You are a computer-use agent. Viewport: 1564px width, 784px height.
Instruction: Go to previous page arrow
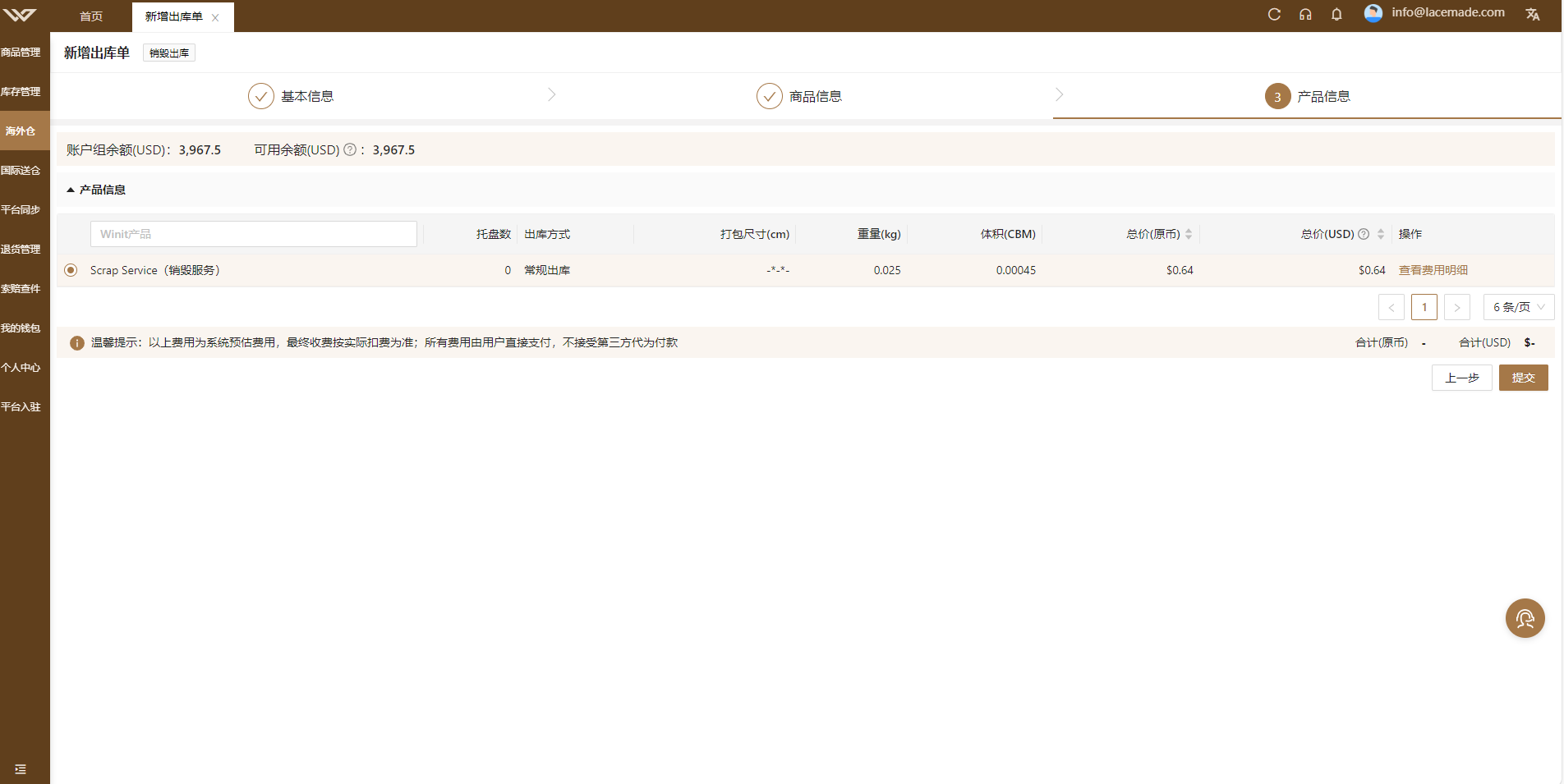pos(1391,307)
